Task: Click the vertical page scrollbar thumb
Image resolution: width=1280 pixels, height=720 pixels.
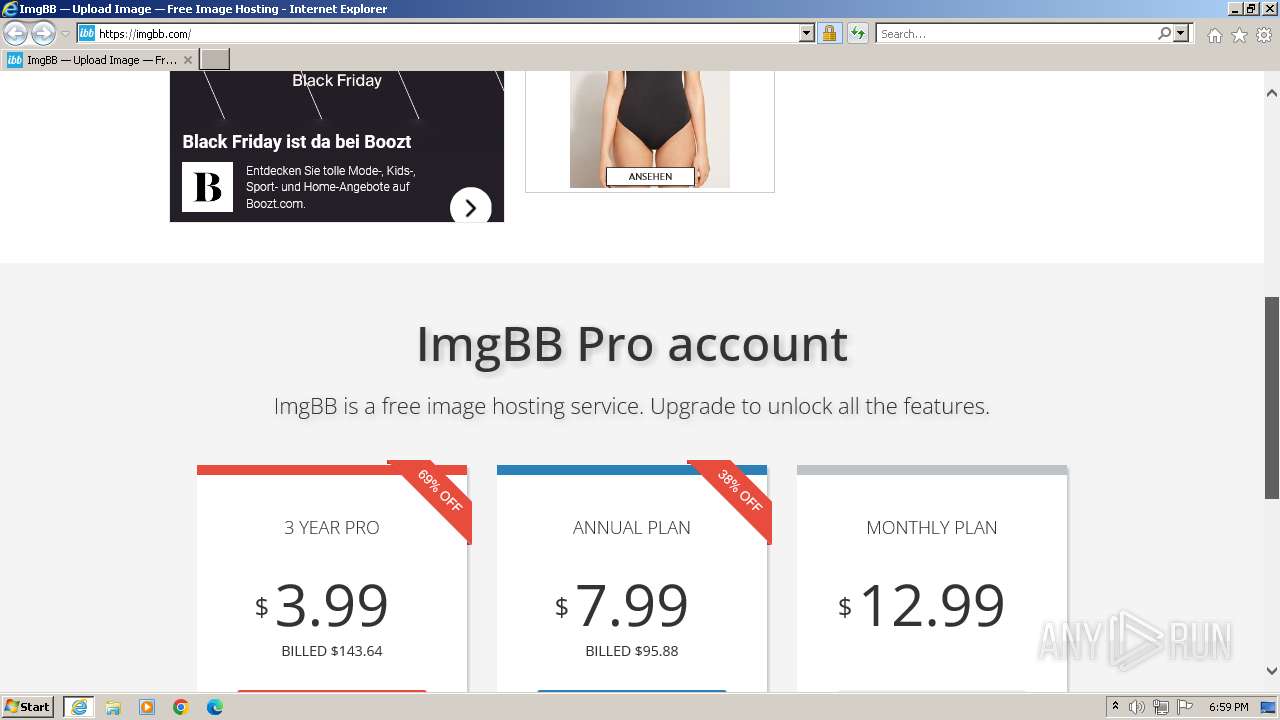Action: coord(1272,397)
